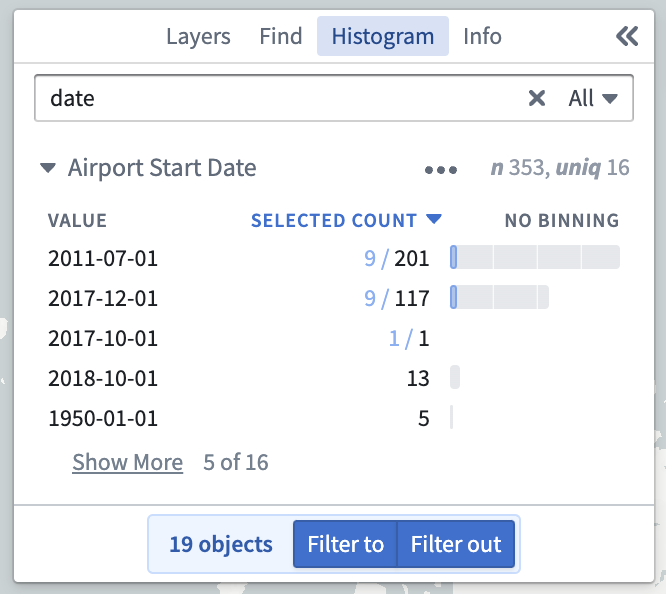
Task: Switch to the Layers tab
Action: click(x=198, y=36)
